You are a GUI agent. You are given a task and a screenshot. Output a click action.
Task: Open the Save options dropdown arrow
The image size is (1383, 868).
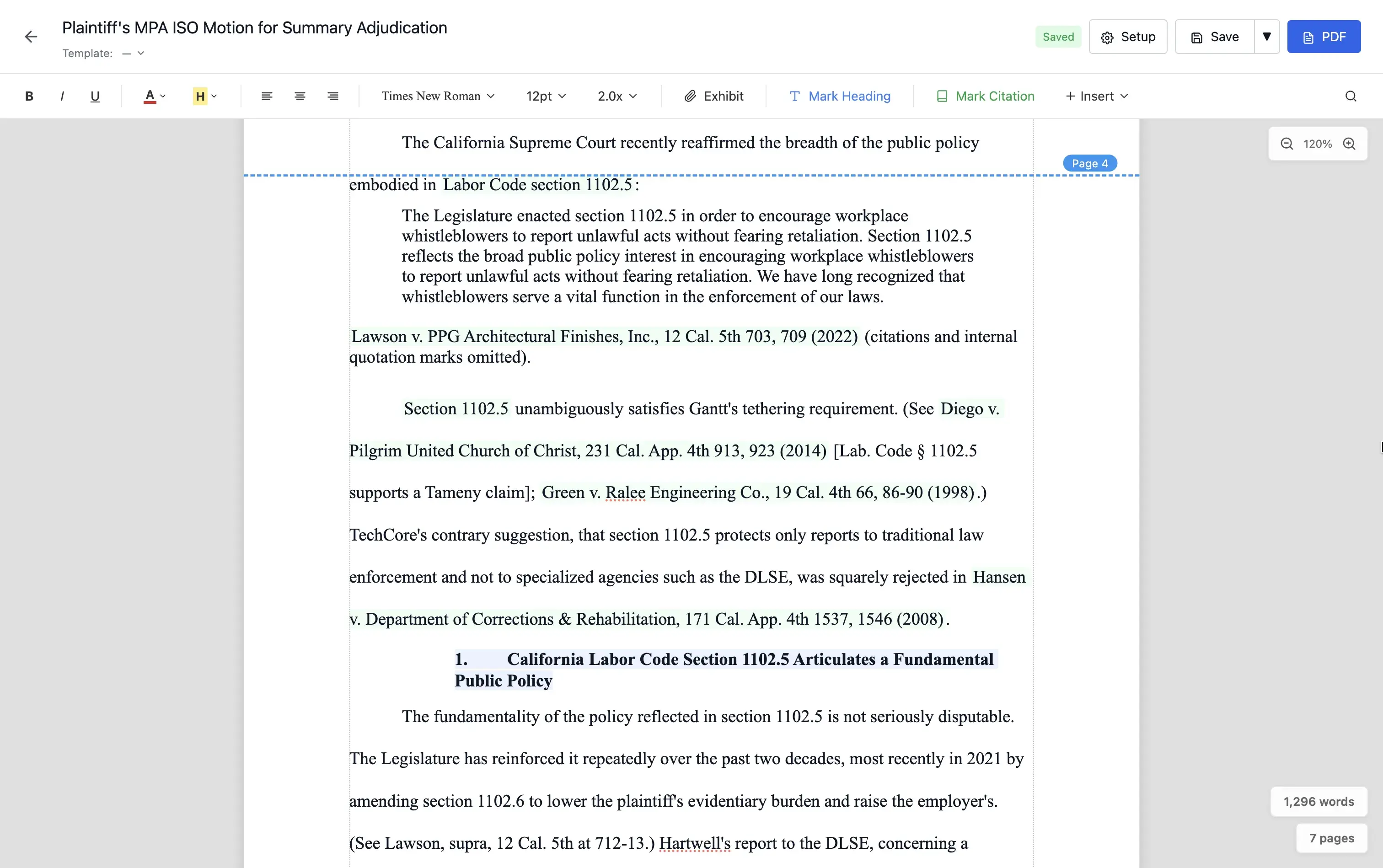point(1267,37)
